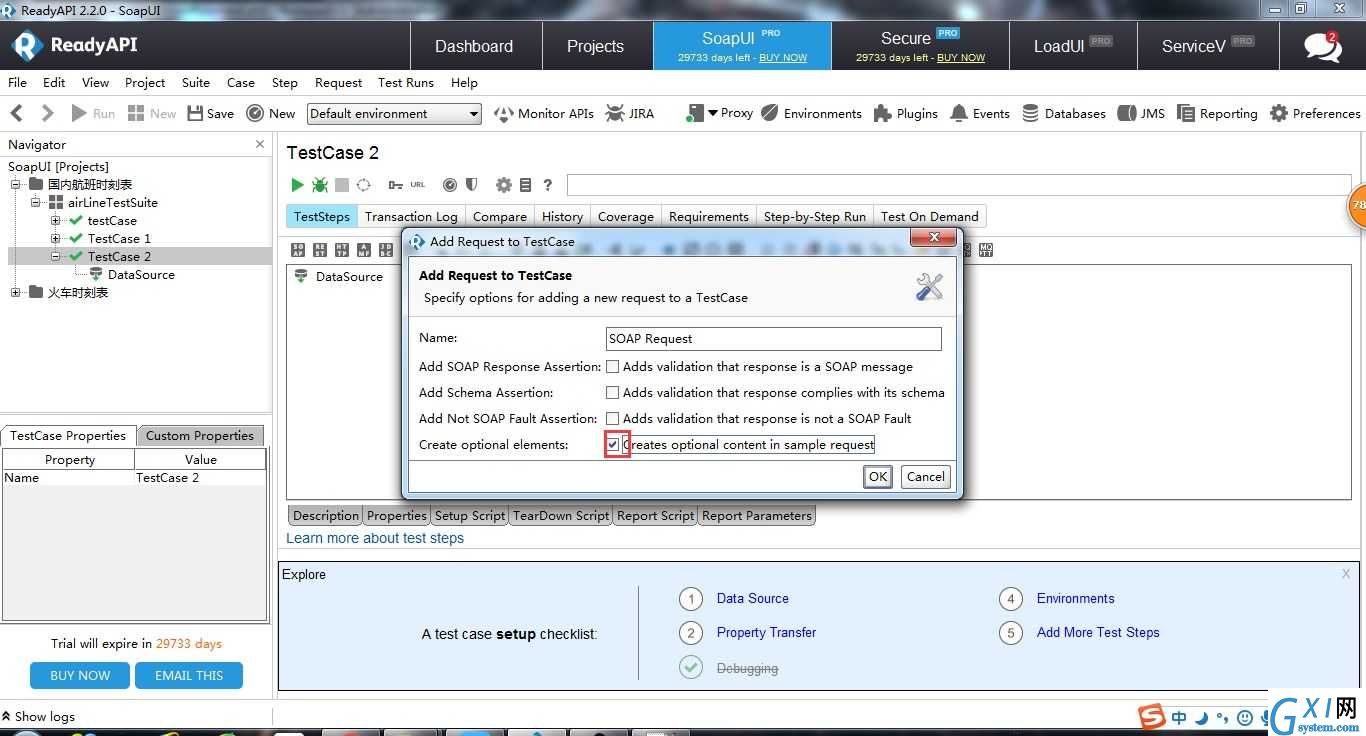Click Cancel in Add Request dialog
This screenshot has width=1366, height=736.
click(x=925, y=477)
